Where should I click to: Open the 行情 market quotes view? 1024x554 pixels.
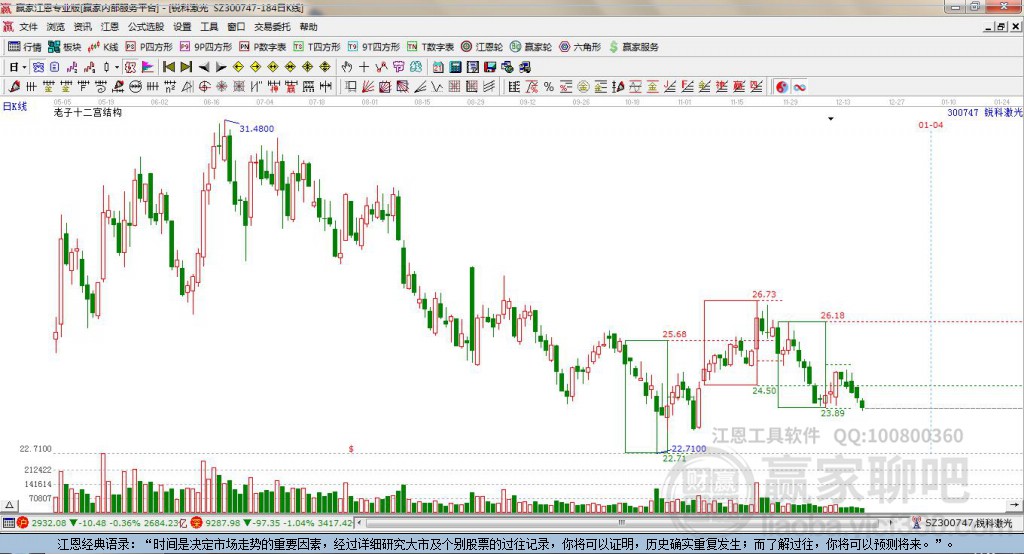click(x=25, y=47)
